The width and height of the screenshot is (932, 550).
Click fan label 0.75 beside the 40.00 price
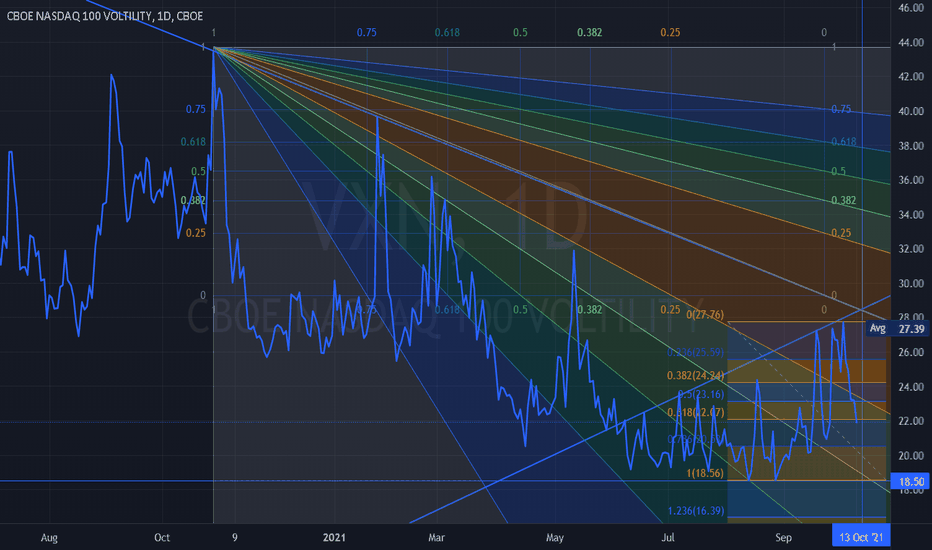(x=841, y=109)
